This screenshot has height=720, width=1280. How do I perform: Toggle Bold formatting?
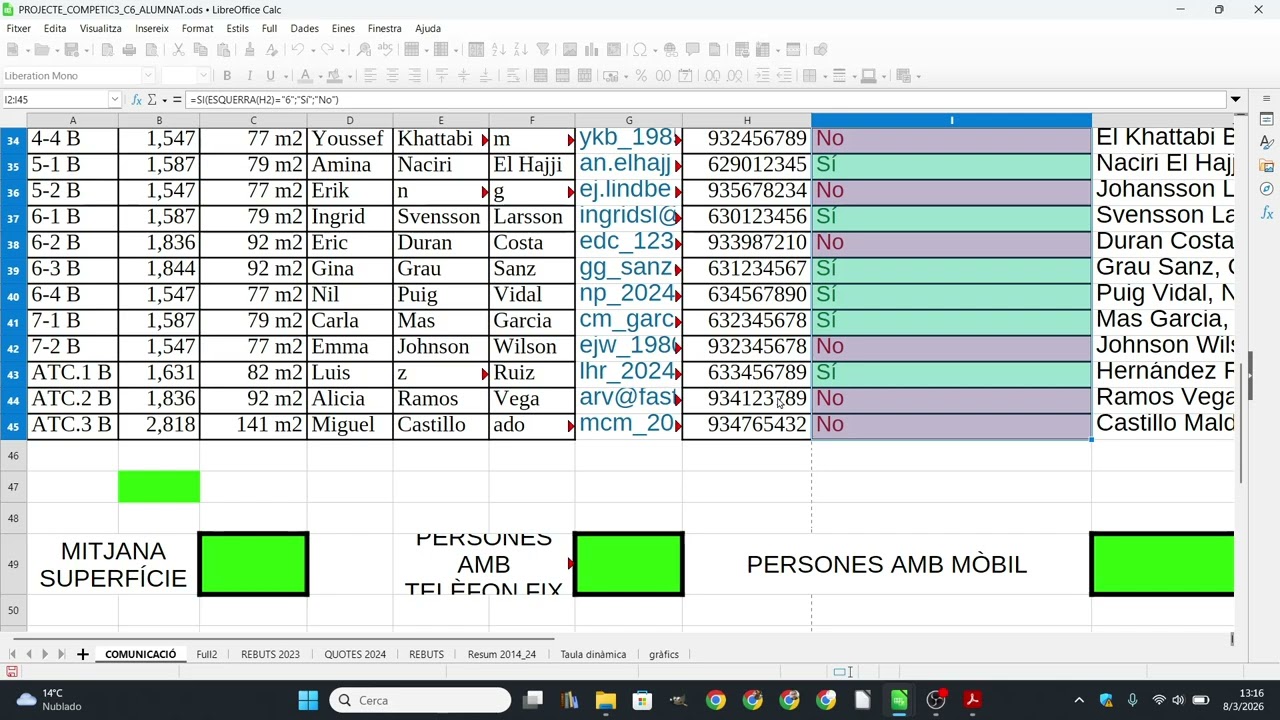pyautogui.click(x=227, y=75)
